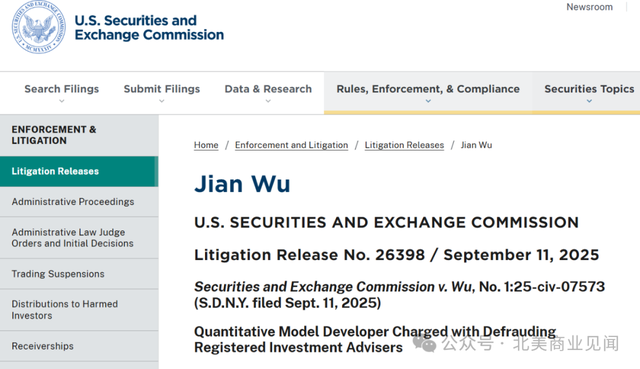Click the Enforcement & Litigation sidebar heading
The height and width of the screenshot is (369, 640).
(x=54, y=135)
